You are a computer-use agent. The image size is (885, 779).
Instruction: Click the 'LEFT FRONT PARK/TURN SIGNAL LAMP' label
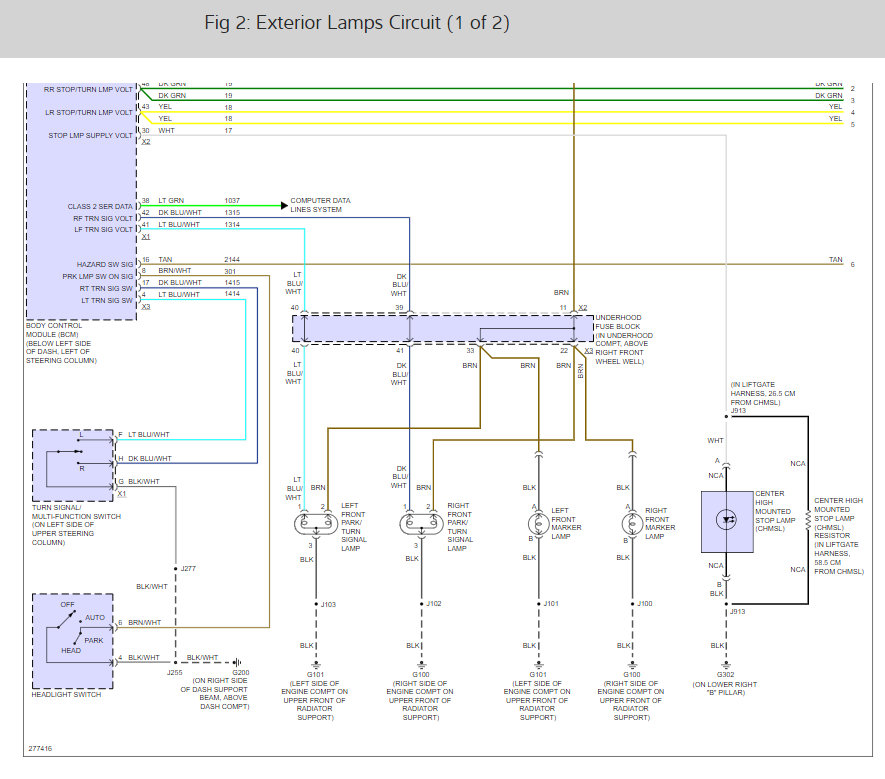click(354, 527)
